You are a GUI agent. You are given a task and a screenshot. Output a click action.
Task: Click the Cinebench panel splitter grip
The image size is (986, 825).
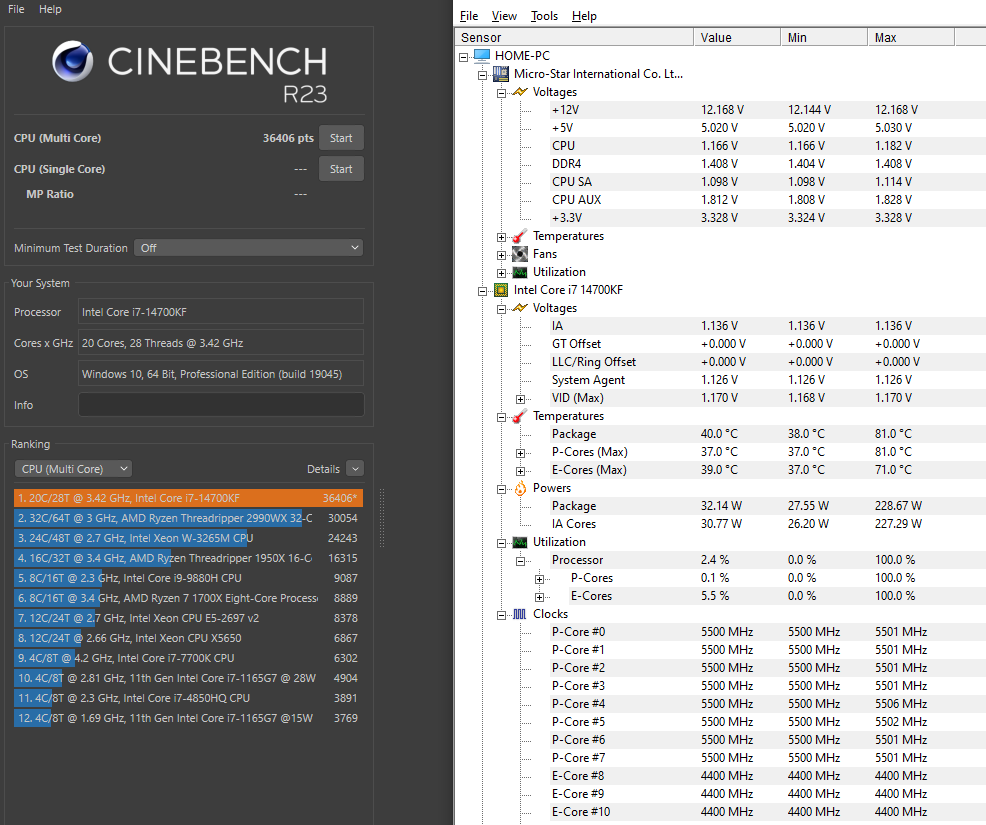382,518
